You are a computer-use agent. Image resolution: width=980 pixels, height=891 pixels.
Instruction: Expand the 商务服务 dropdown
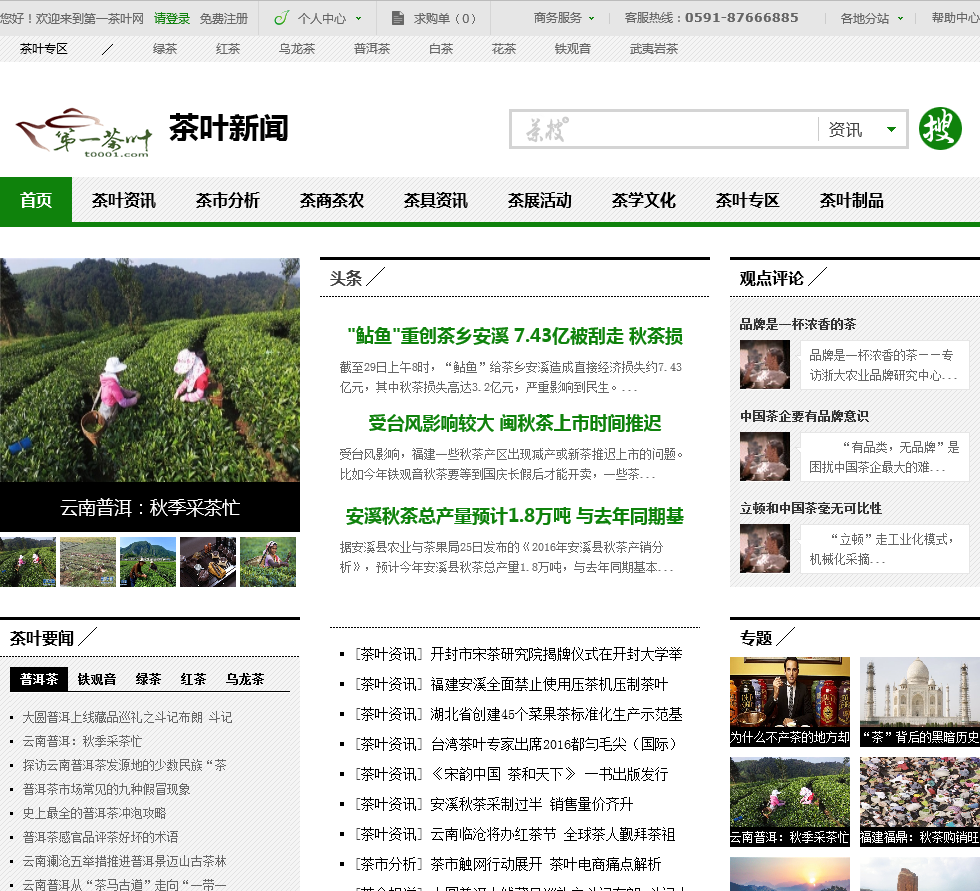[592, 19]
